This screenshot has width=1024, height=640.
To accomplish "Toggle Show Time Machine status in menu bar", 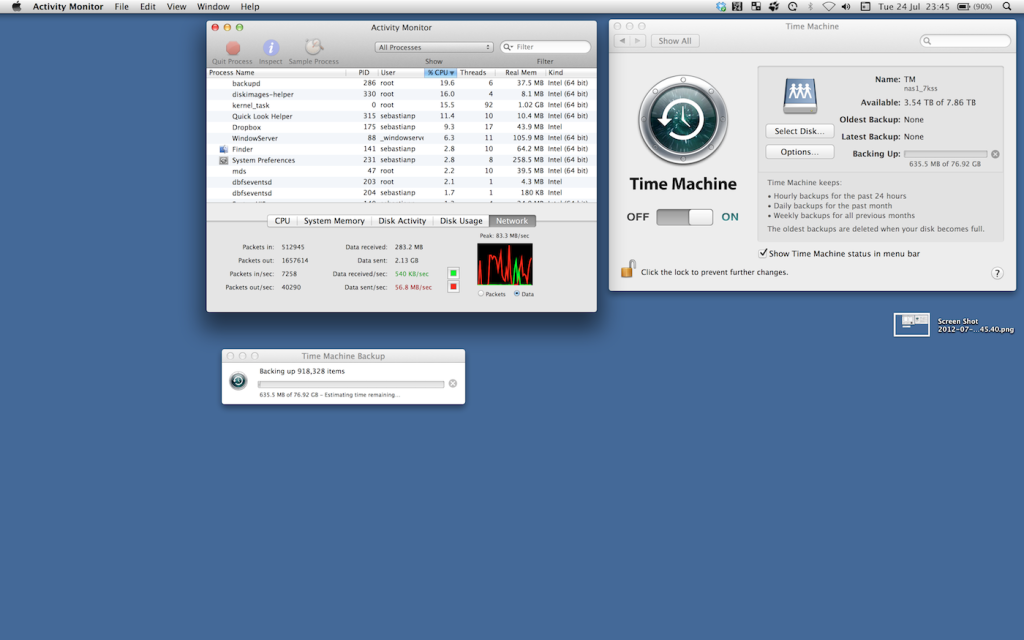I will tap(762, 253).
